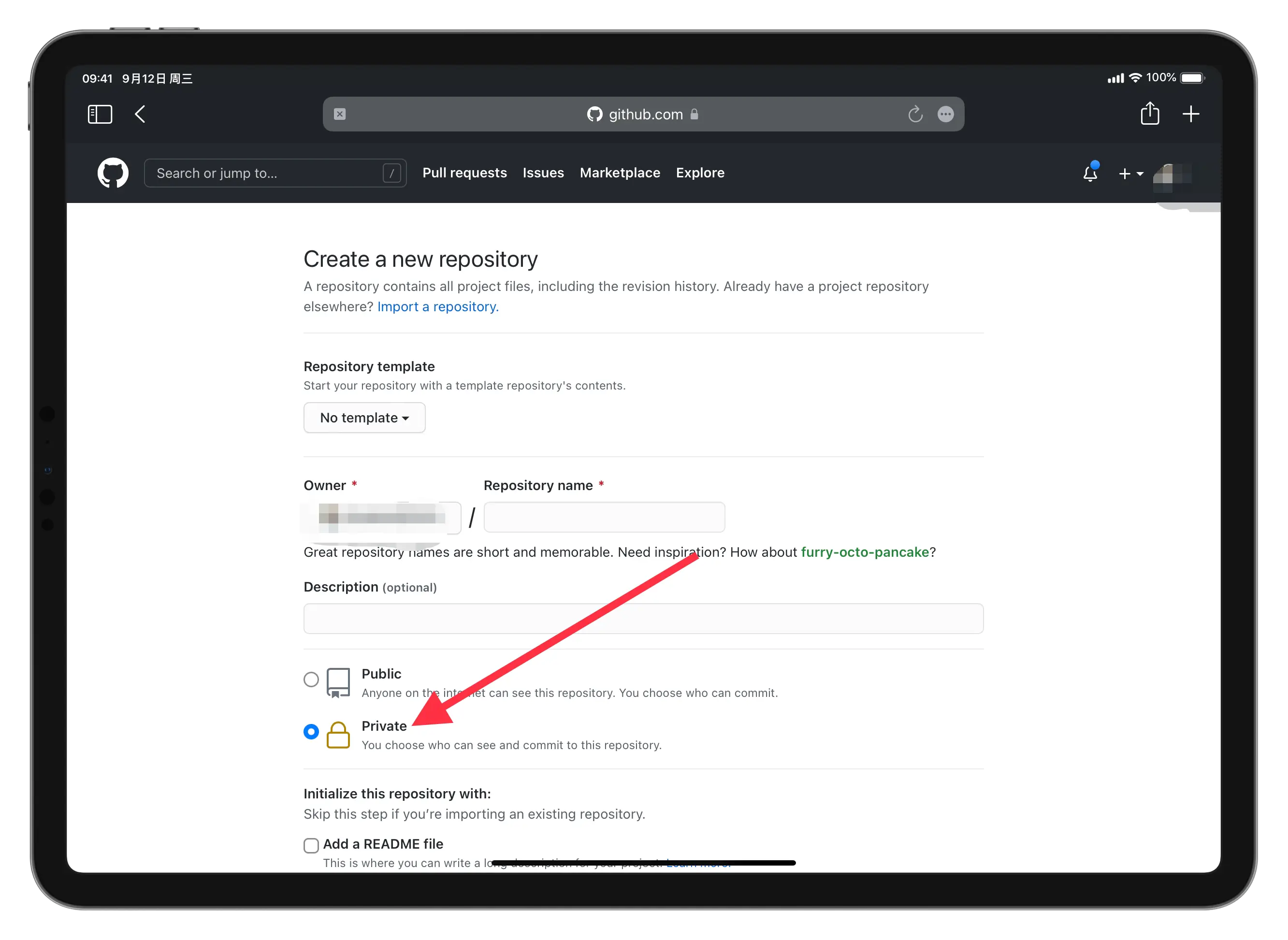Click the Public repository book icon
This screenshot has height=940, width=1288.
point(338,683)
